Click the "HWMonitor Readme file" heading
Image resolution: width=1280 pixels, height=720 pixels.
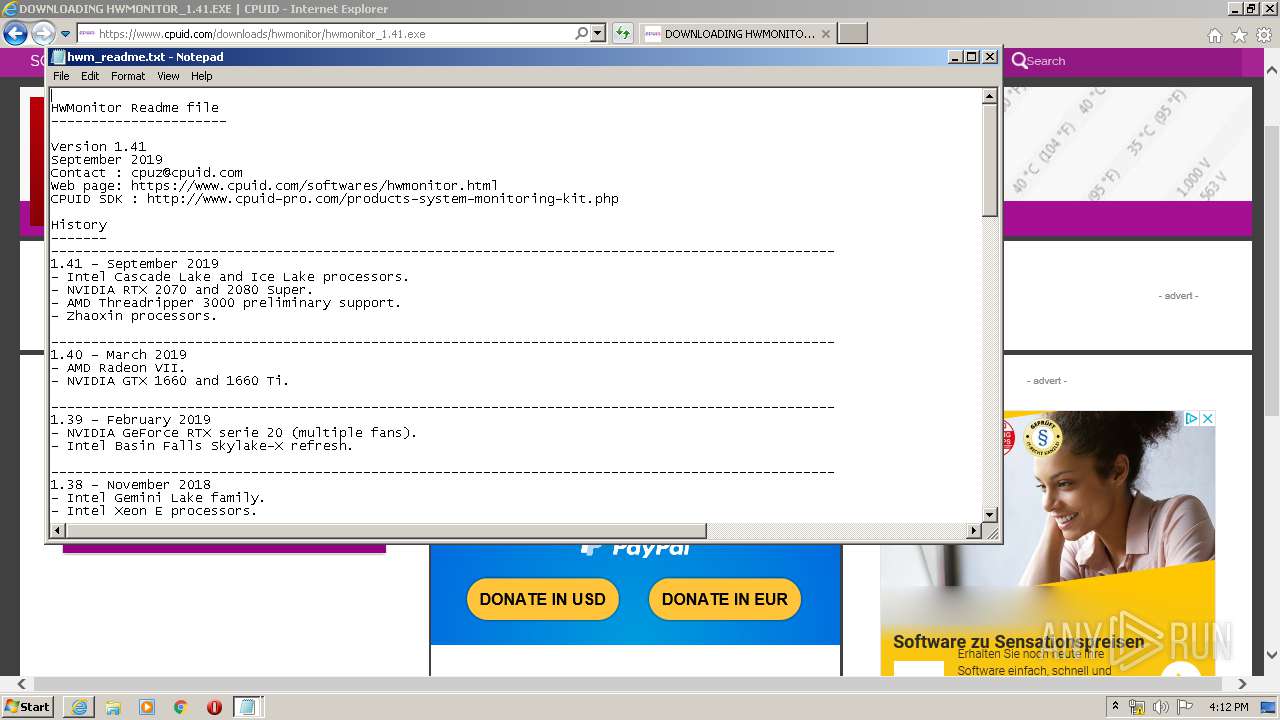tap(135, 108)
